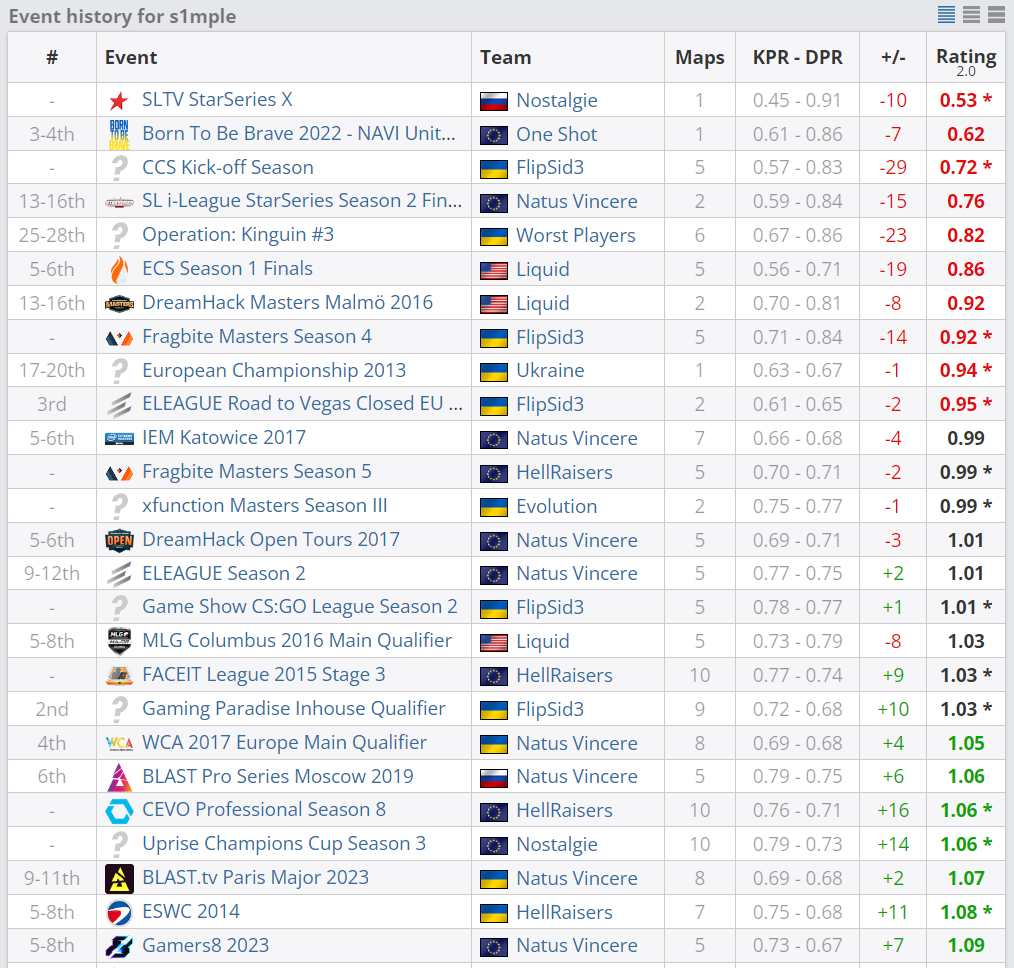This screenshot has width=1014, height=968.
Task: Click the ELEAGUE Season 2 logo
Action: tap(119, 574)
